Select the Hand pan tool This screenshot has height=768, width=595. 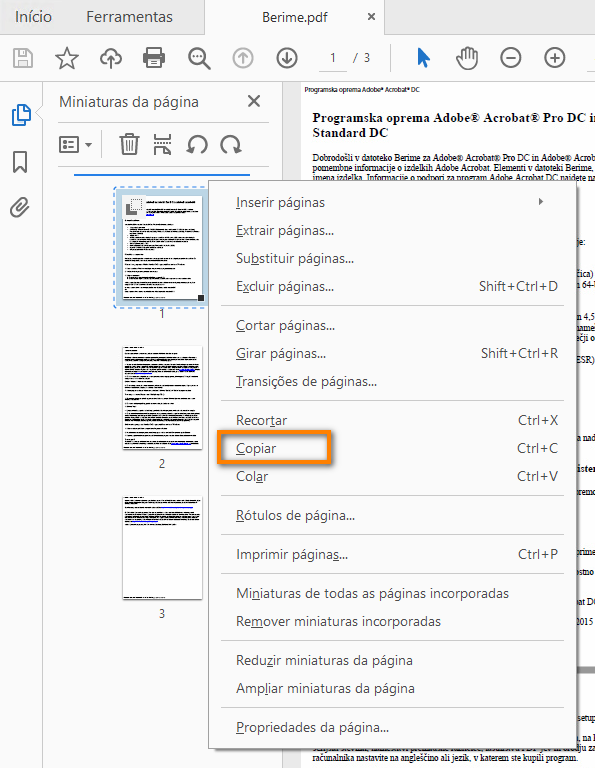click(467, 58)
